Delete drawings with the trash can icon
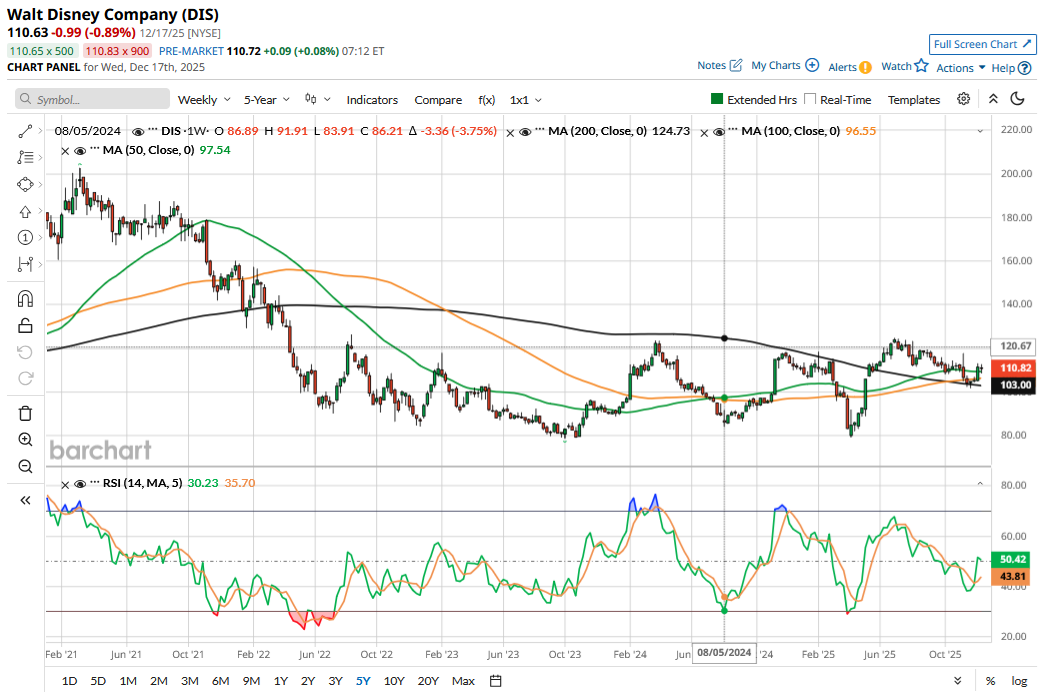The image size is (1048, 694). [26, 413]
